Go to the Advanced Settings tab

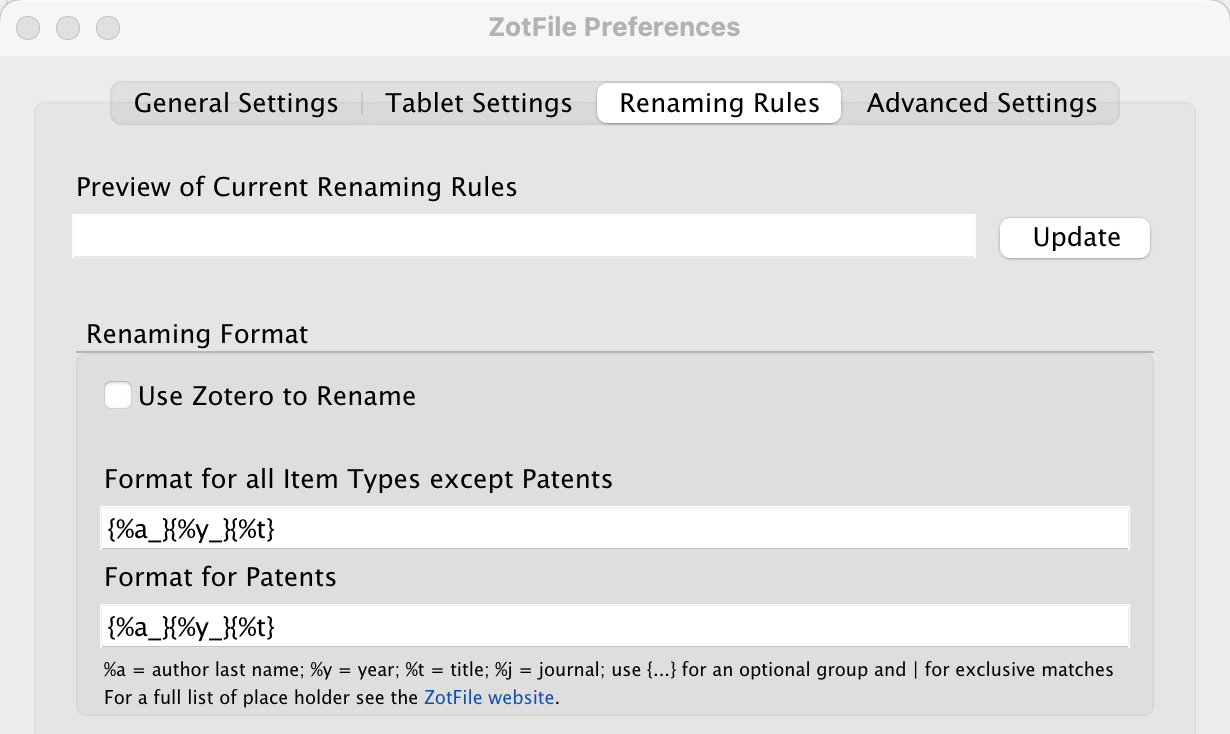[981, 104]
